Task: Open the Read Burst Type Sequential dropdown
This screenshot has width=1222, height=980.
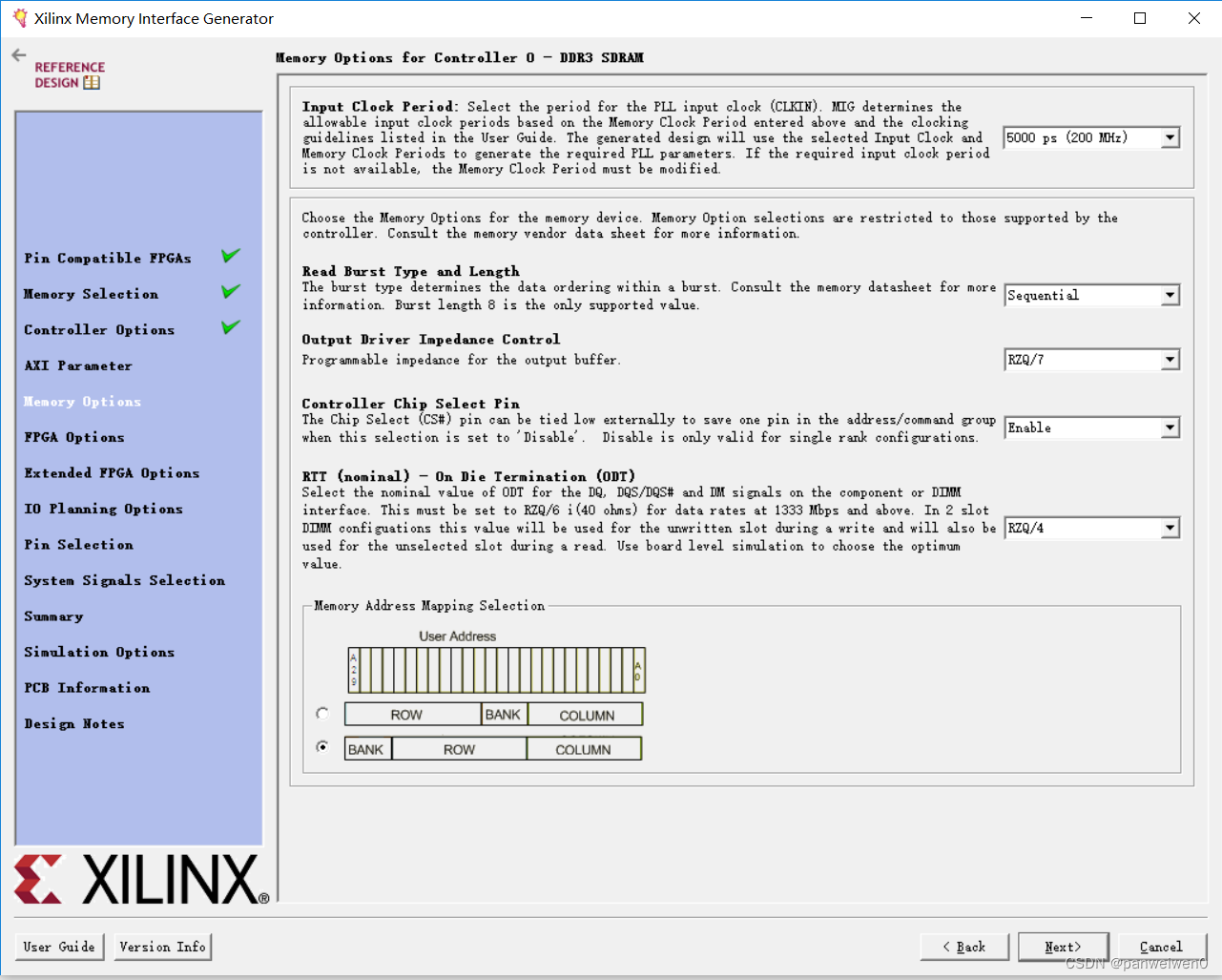Action: 1091,296
